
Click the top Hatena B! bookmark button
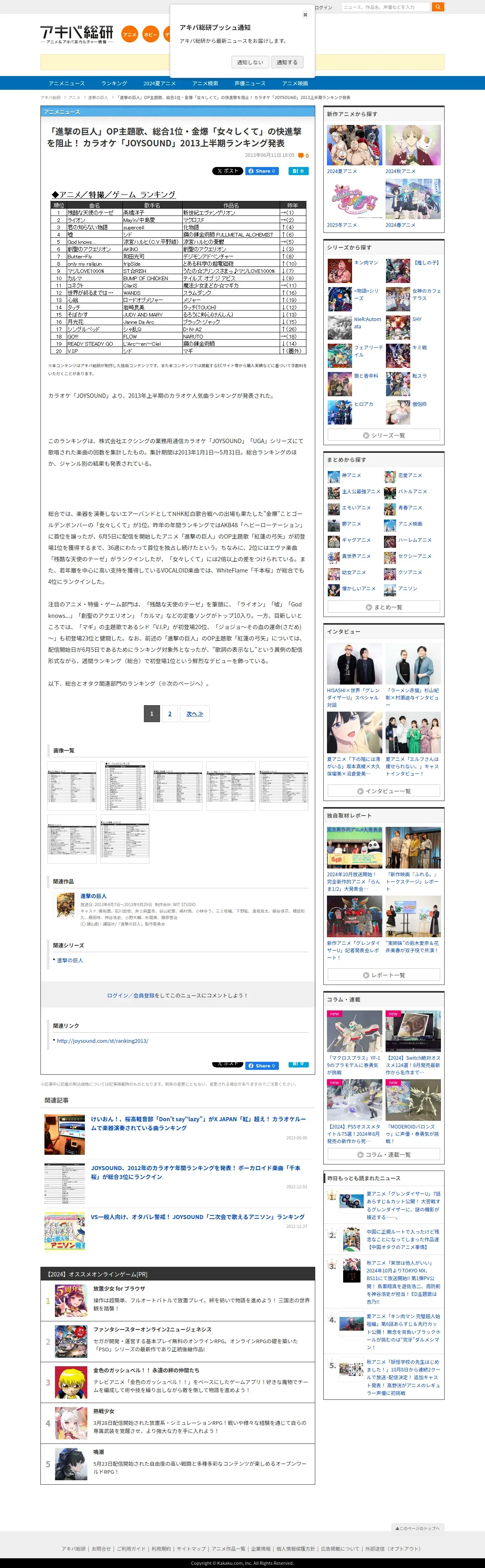[x=298, y=171]
